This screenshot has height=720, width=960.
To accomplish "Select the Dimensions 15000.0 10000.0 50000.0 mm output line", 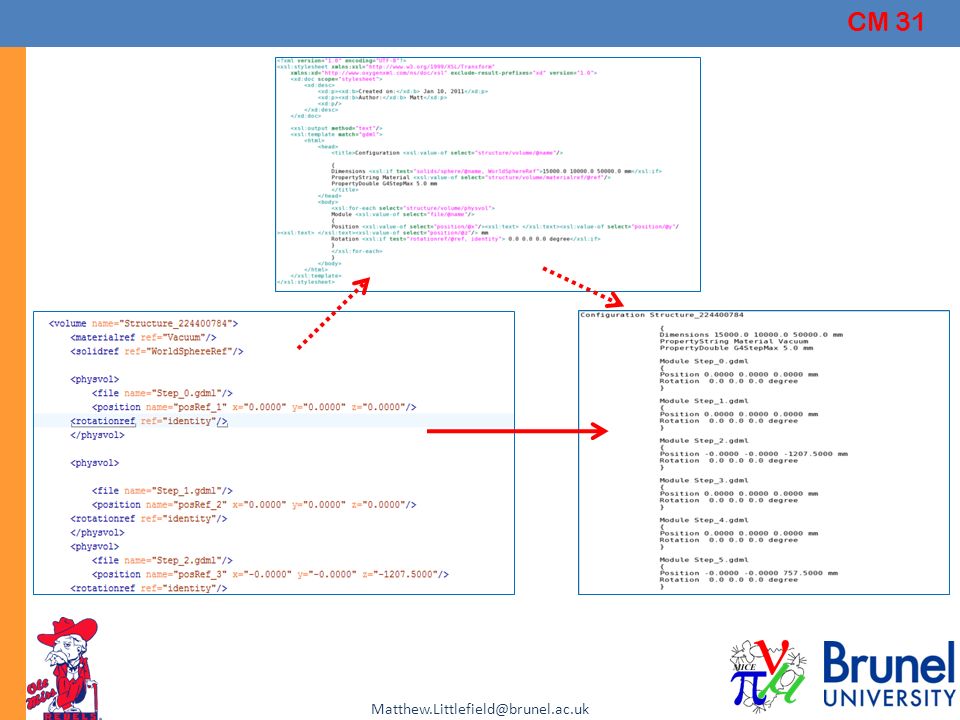I will pos(751,334).
